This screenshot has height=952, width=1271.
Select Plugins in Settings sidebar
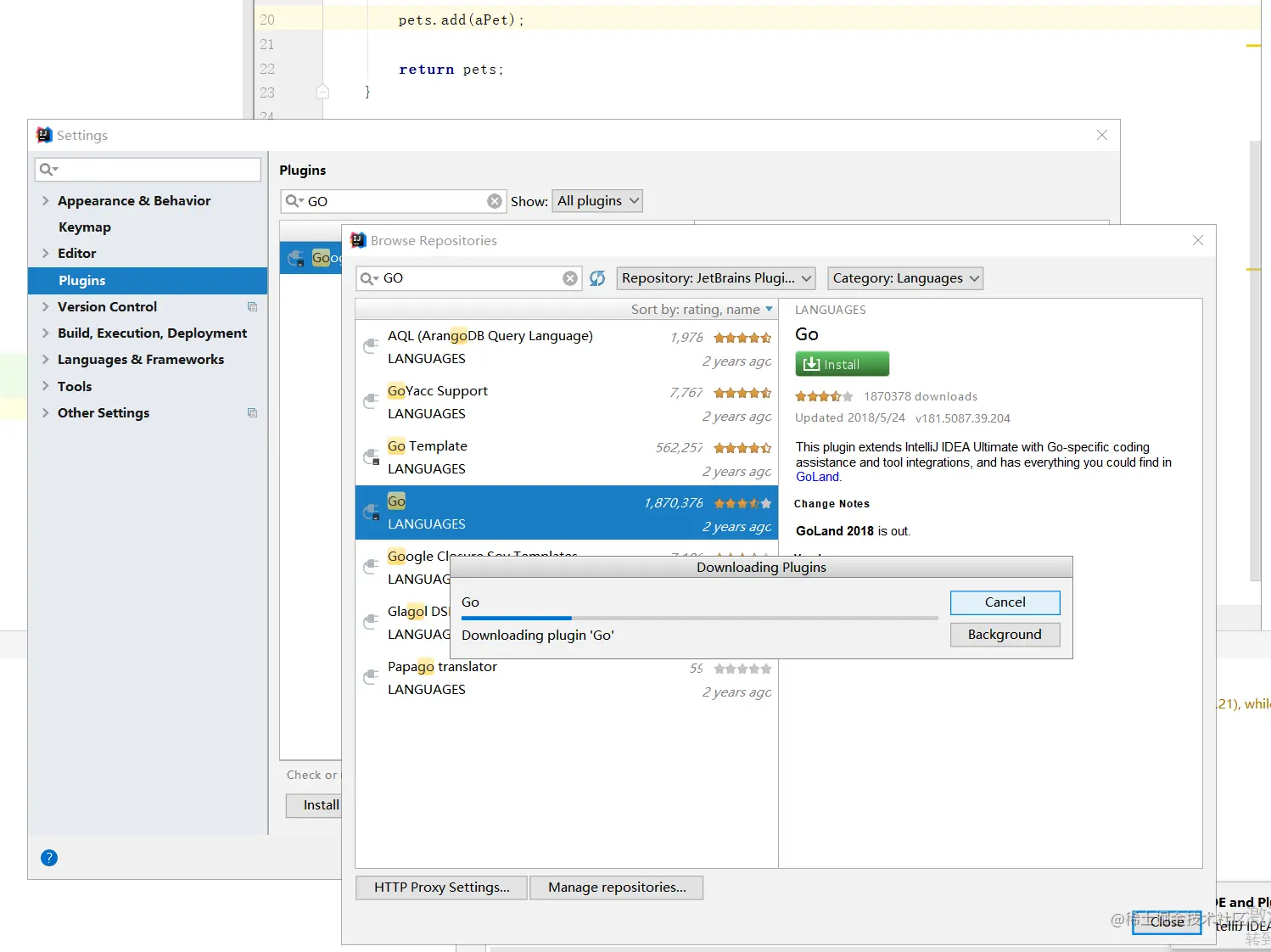pos(148,281)
